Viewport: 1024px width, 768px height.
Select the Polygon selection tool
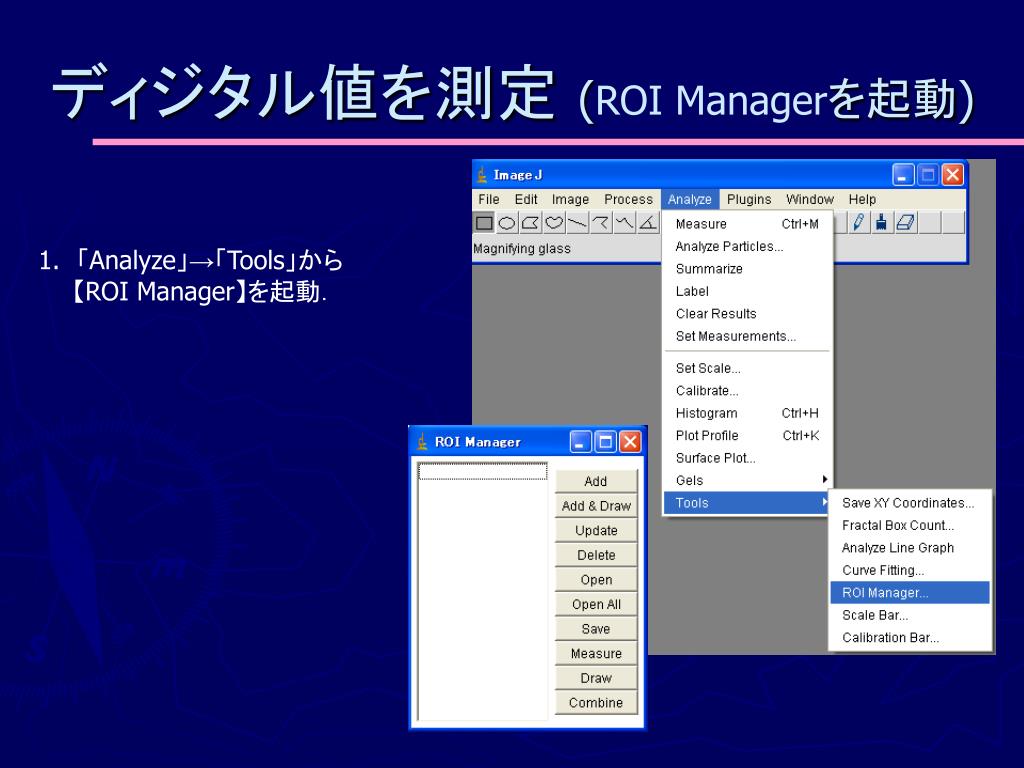530,223
